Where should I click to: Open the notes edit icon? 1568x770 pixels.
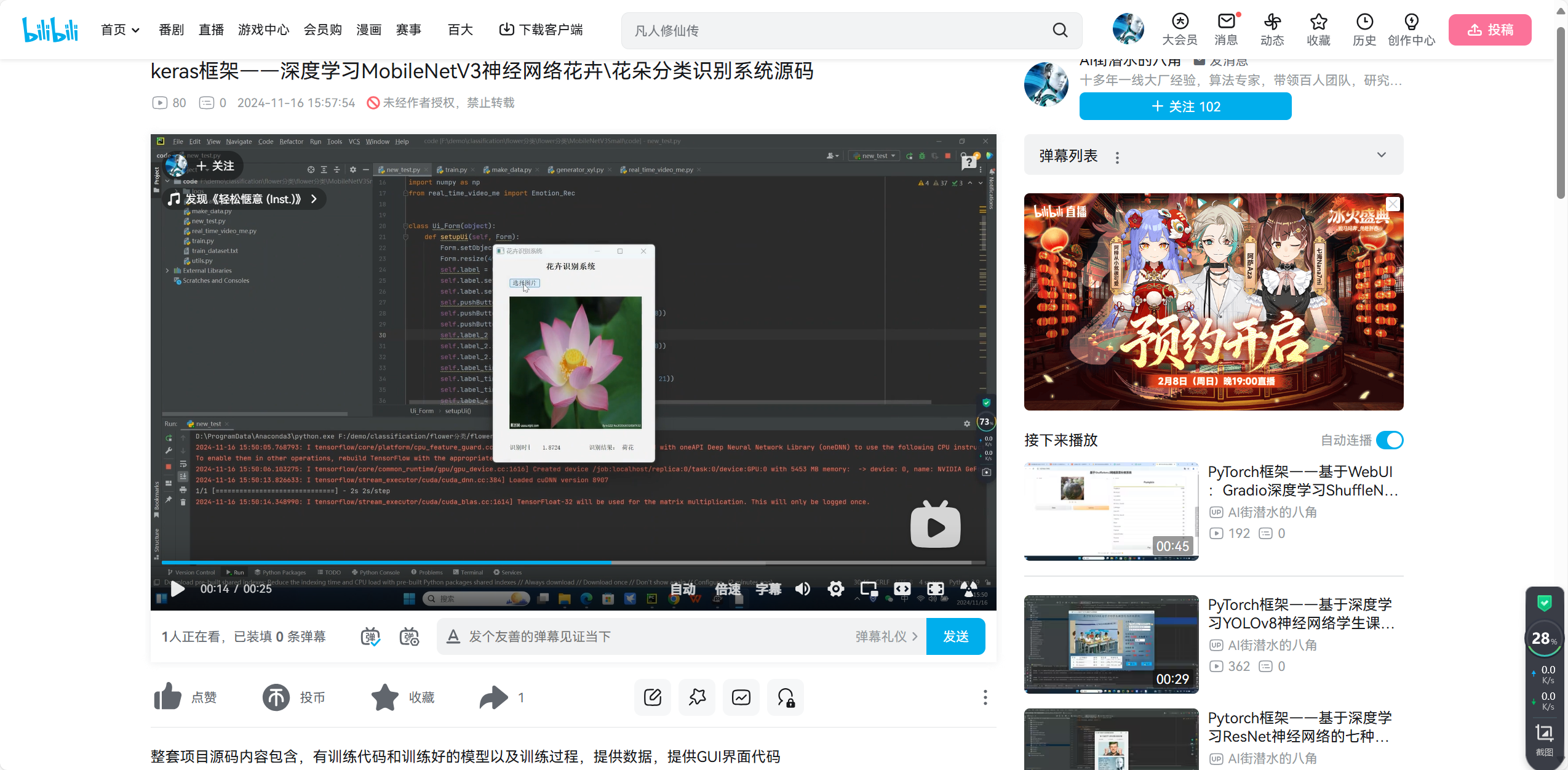pyautogui.click(x=652, y=697)
